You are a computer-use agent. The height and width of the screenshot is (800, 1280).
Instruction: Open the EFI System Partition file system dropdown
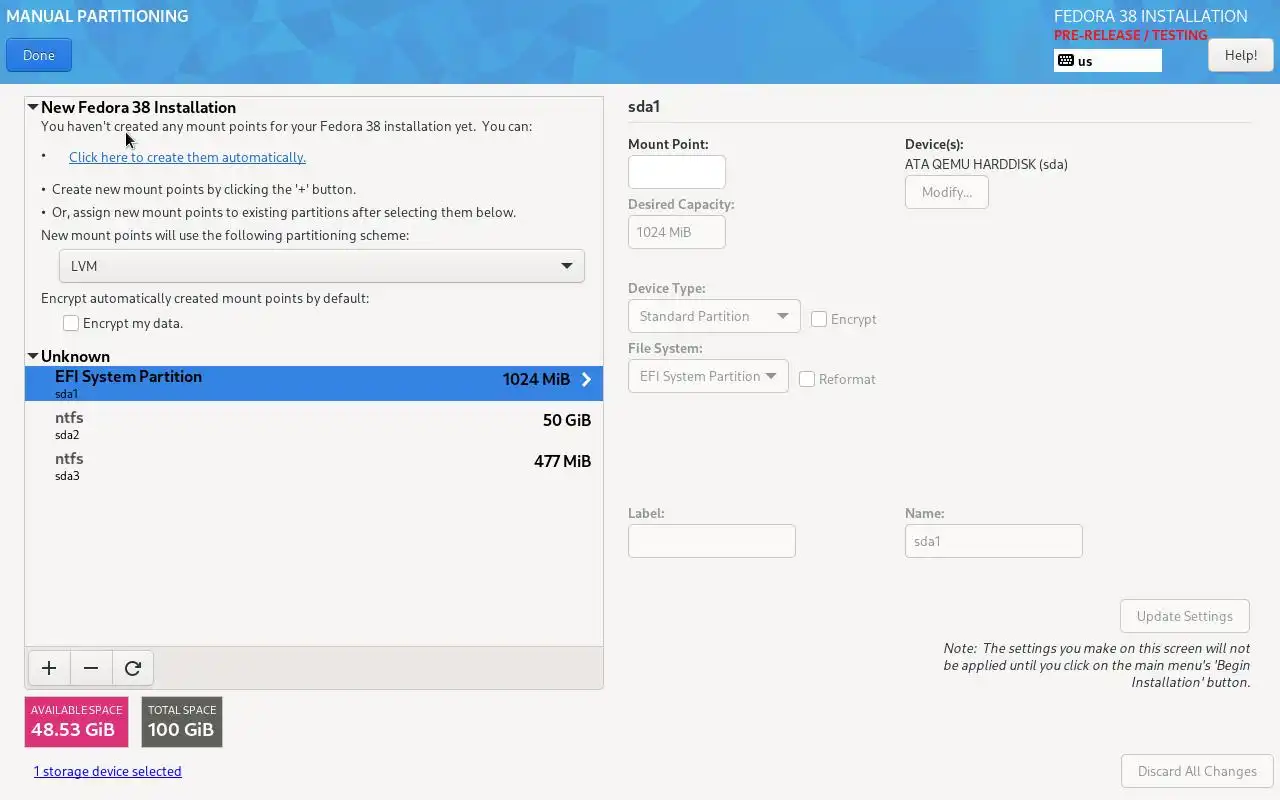click(x=708, y=376)
